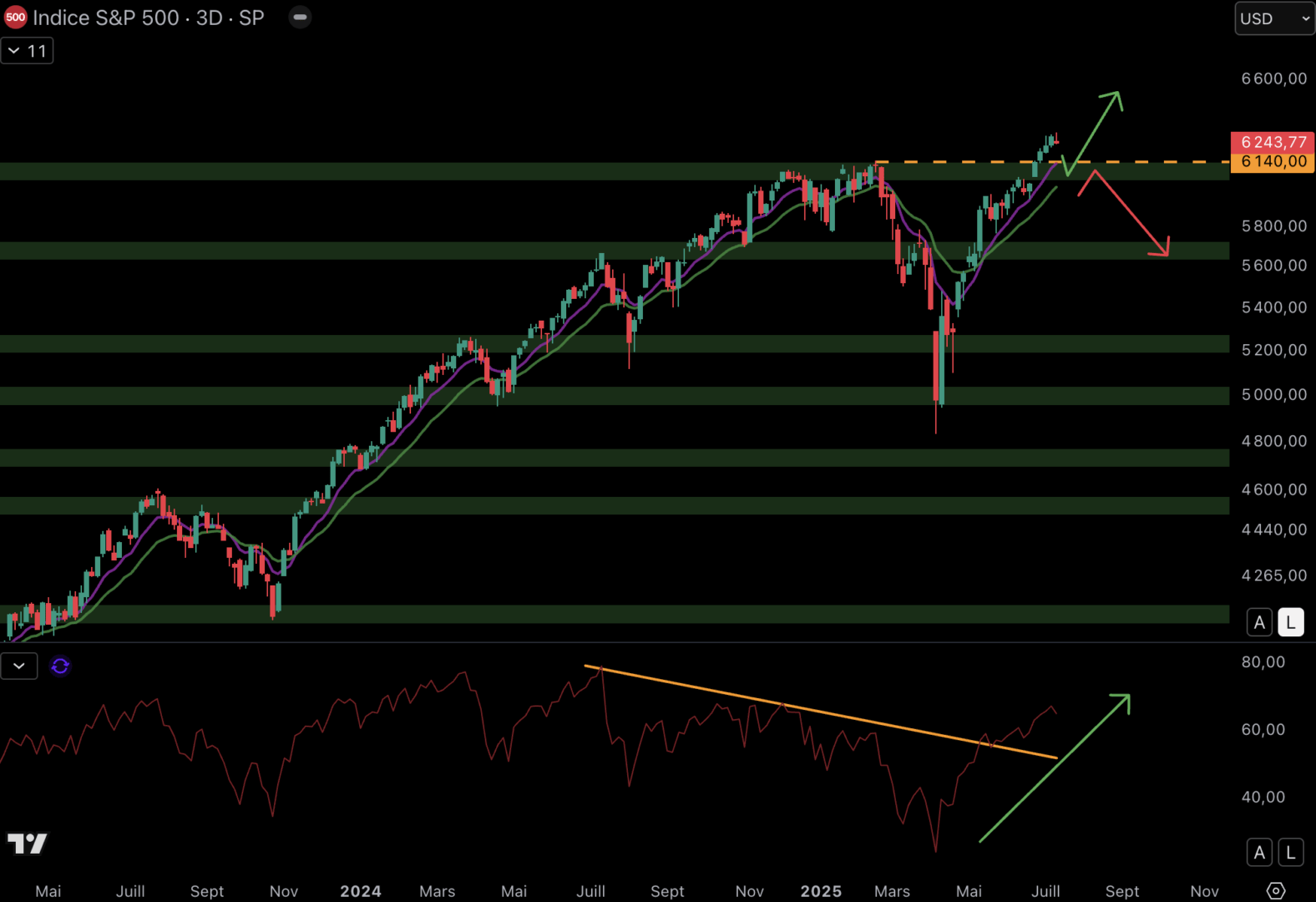Viewport: 1316px width, 902px height.
Task: Collapse the RSI pane legend chevron
Action: tap(19, 666)
